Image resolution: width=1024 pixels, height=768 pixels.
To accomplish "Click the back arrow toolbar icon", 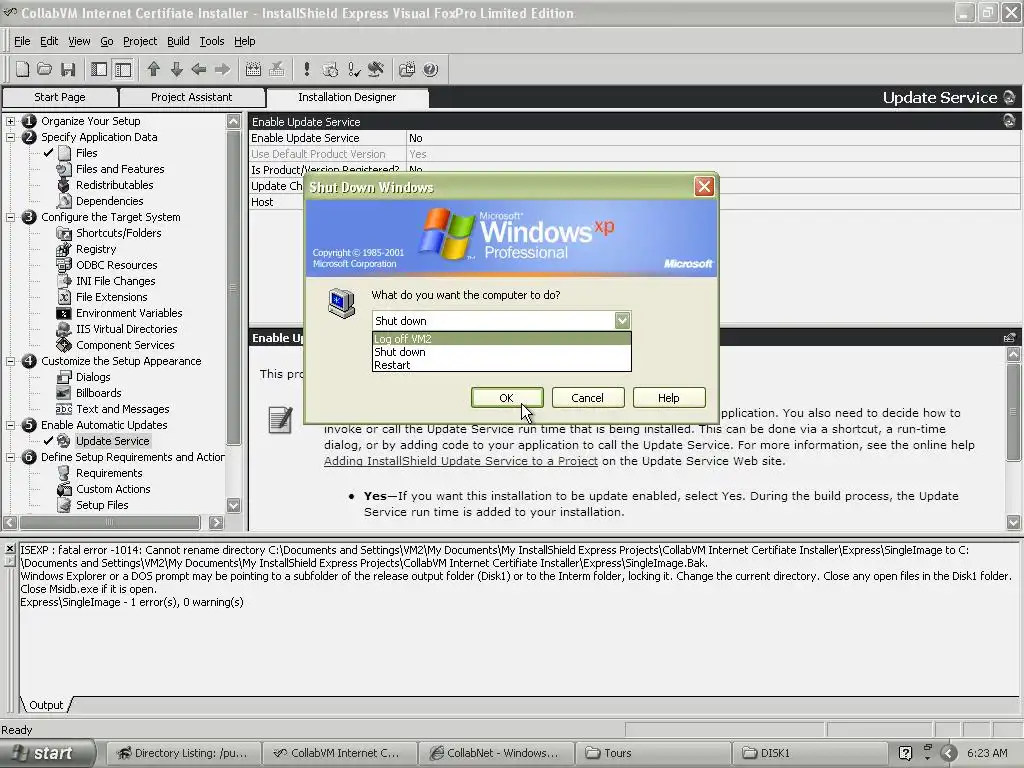I will 199,69.
